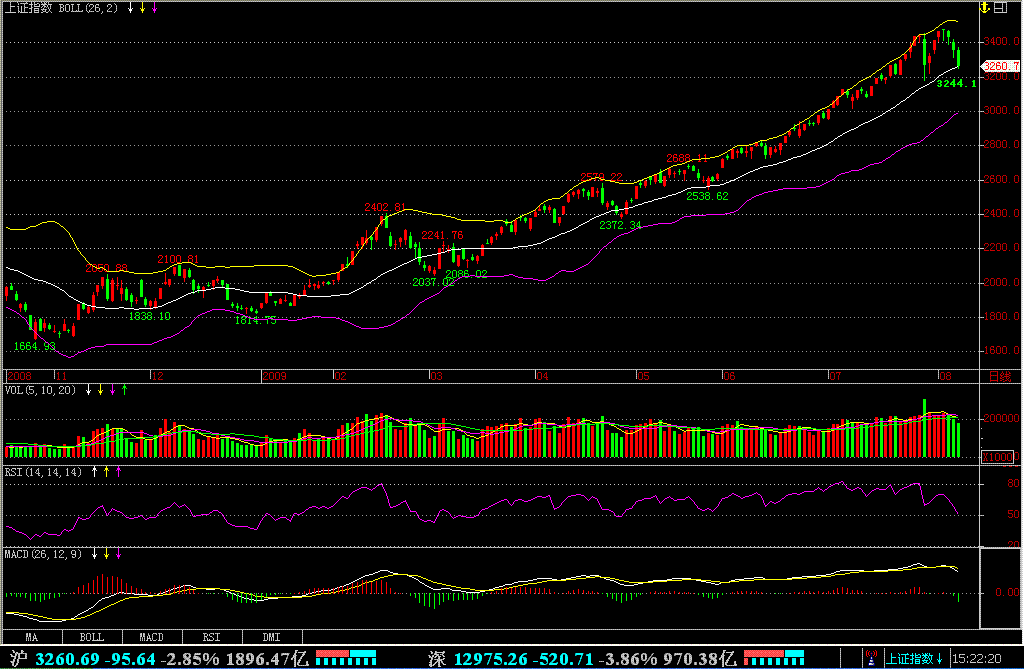This screenshot has height=669, width=1024.
Task: Click the window layout grid icon
Action: (x=1000, y=8)
